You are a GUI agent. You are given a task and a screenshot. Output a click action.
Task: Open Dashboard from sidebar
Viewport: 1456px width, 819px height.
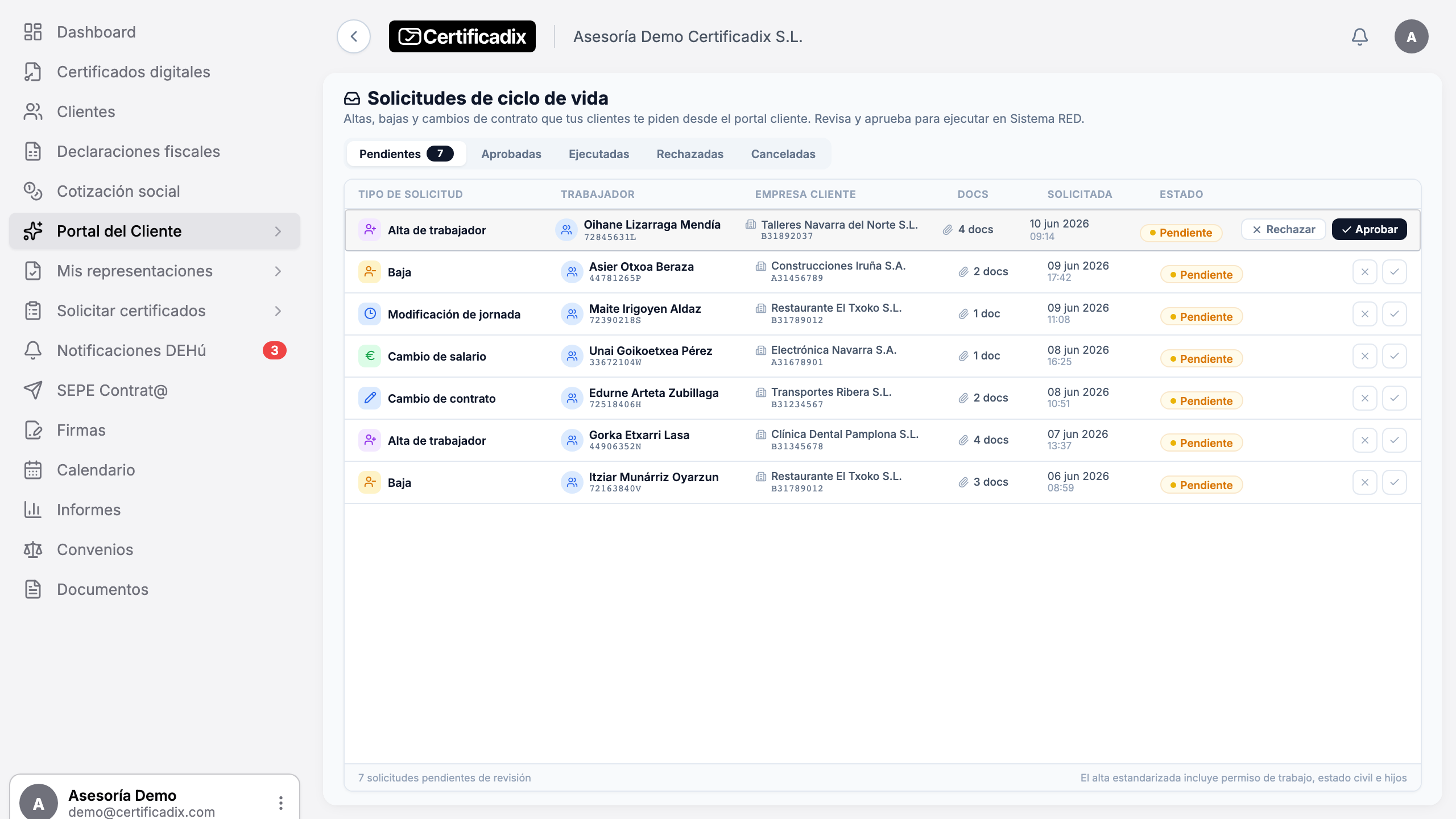155,32
